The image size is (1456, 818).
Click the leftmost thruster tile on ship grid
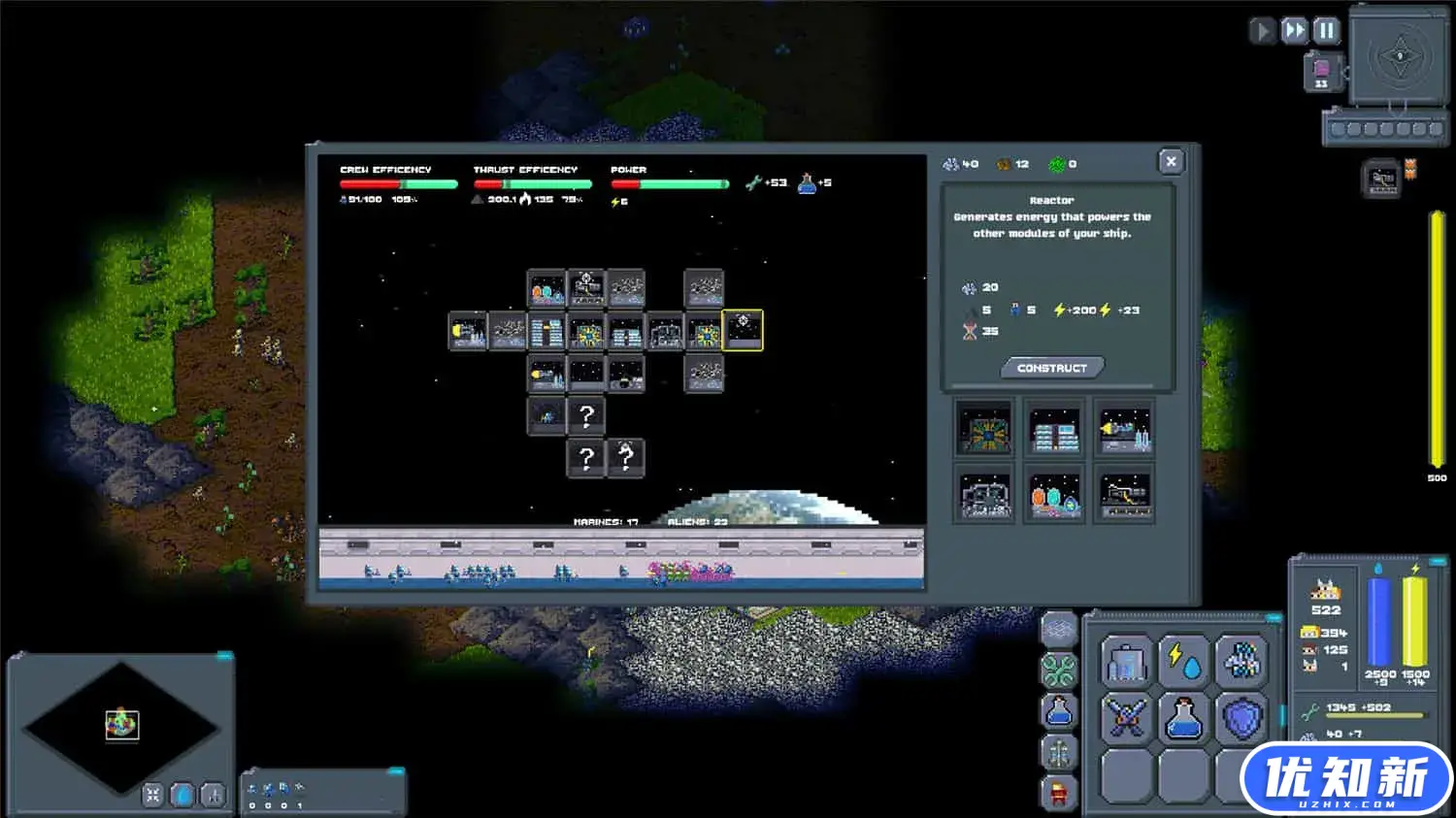tap(468, 331)
